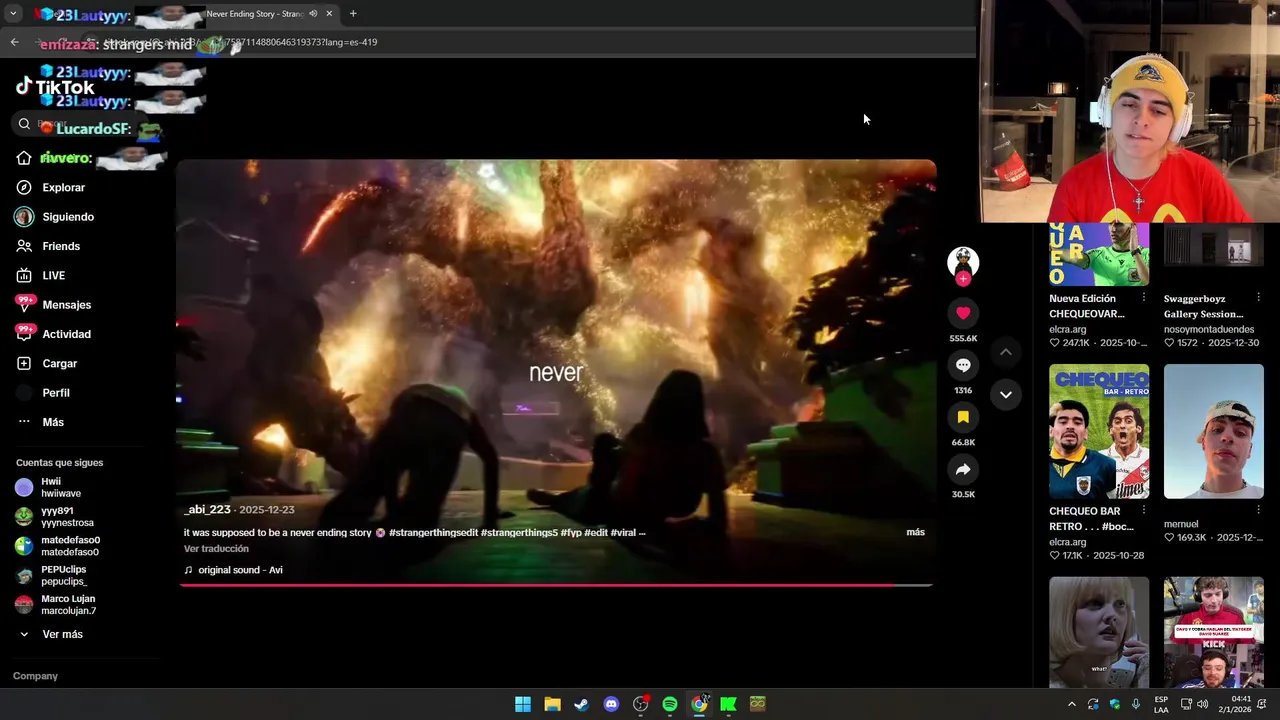Go to next video with down arrow
Image resolution: width=1280 pixels, height=720 pixels.
pos(1006,395)
